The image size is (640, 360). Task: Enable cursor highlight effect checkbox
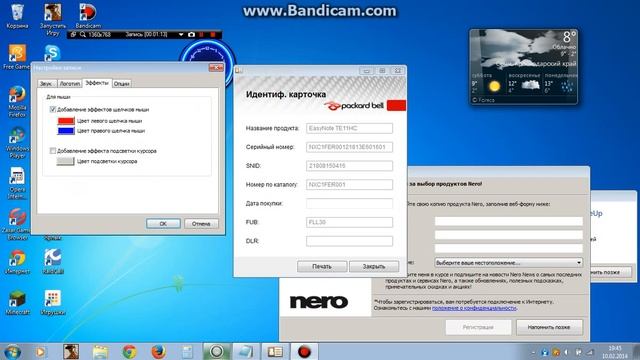click(x=53, y=151)
